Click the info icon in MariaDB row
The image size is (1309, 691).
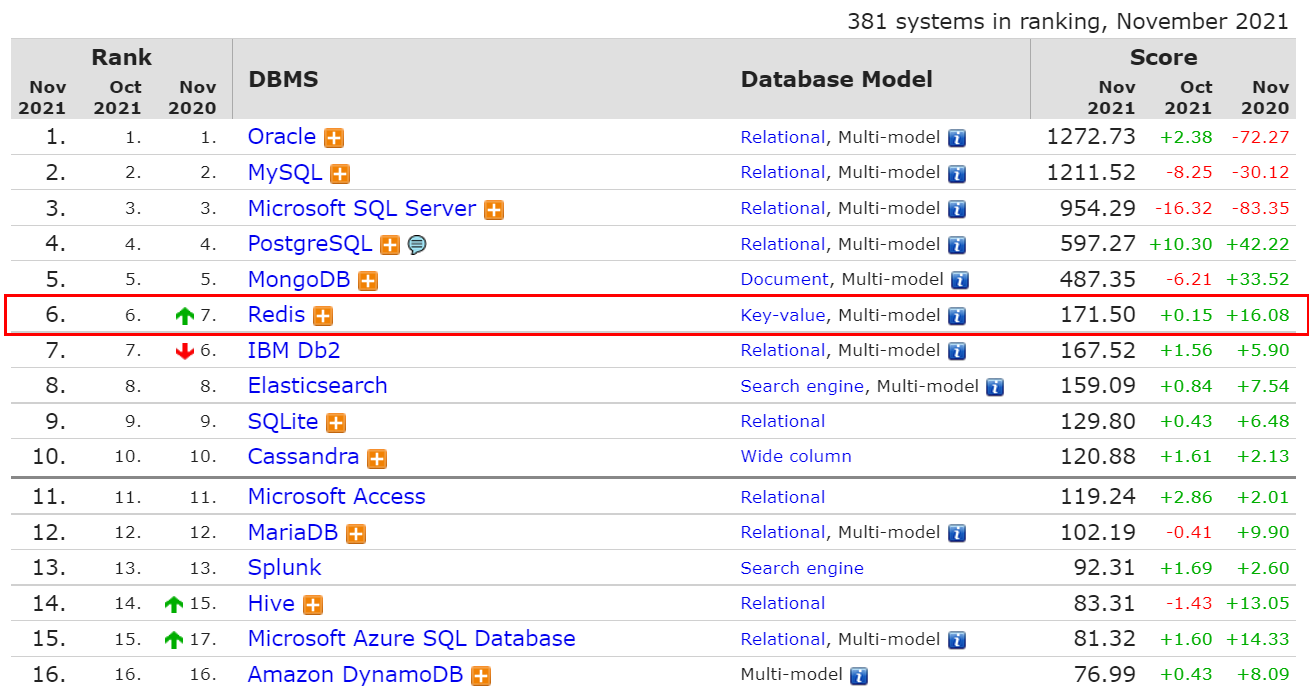957,534
